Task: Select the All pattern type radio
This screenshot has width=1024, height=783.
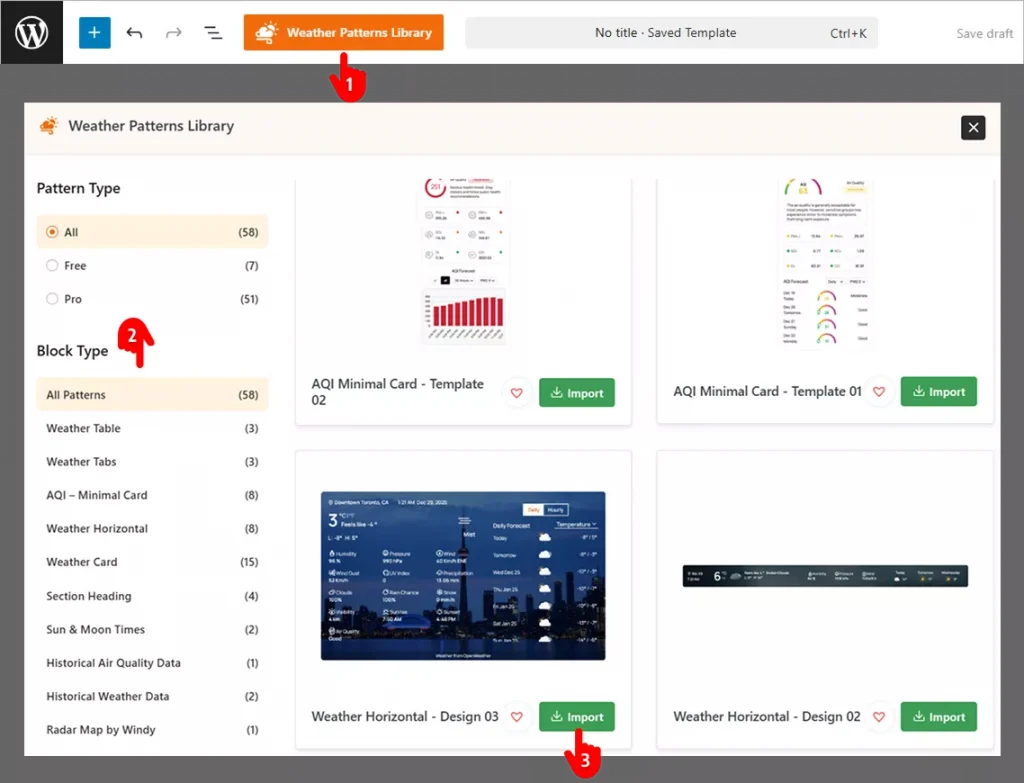Action: click(x=51, y=231)
